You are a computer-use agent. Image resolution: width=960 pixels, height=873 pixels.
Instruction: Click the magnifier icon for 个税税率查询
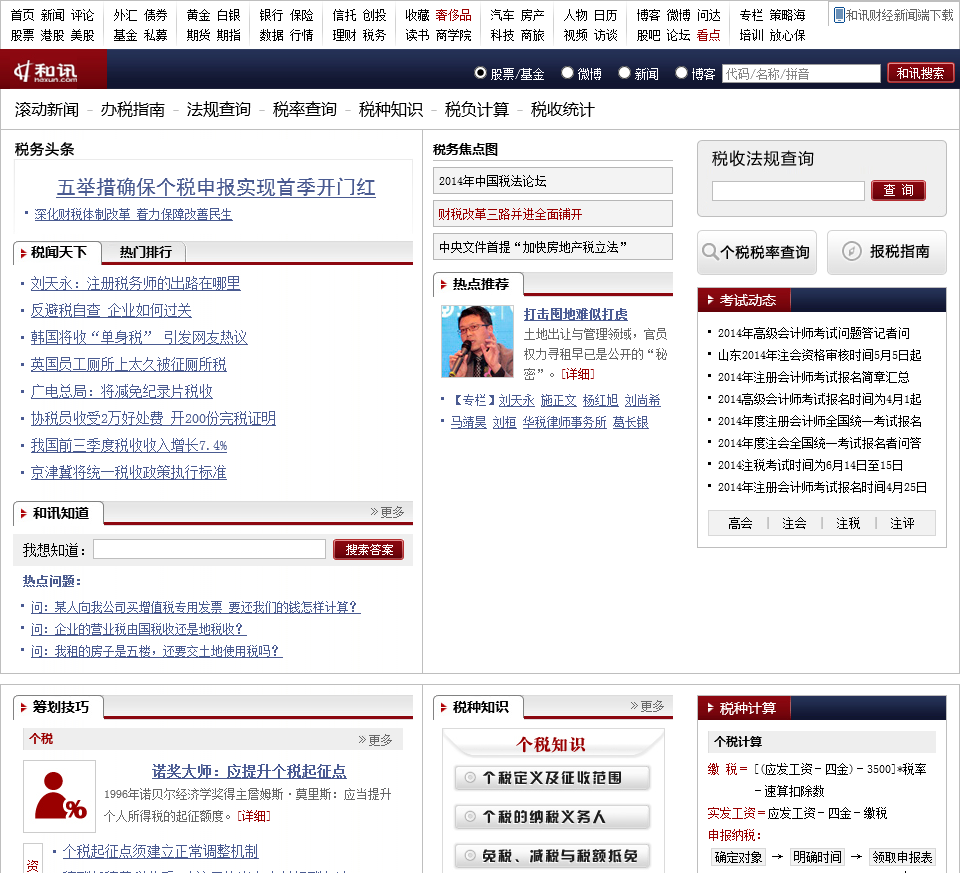coord(710,252)
